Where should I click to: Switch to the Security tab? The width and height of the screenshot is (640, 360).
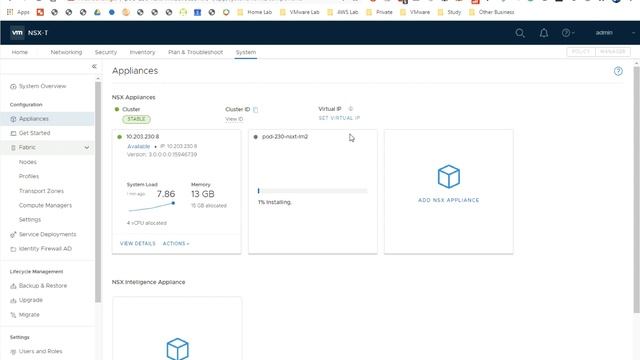coord(106,52)
